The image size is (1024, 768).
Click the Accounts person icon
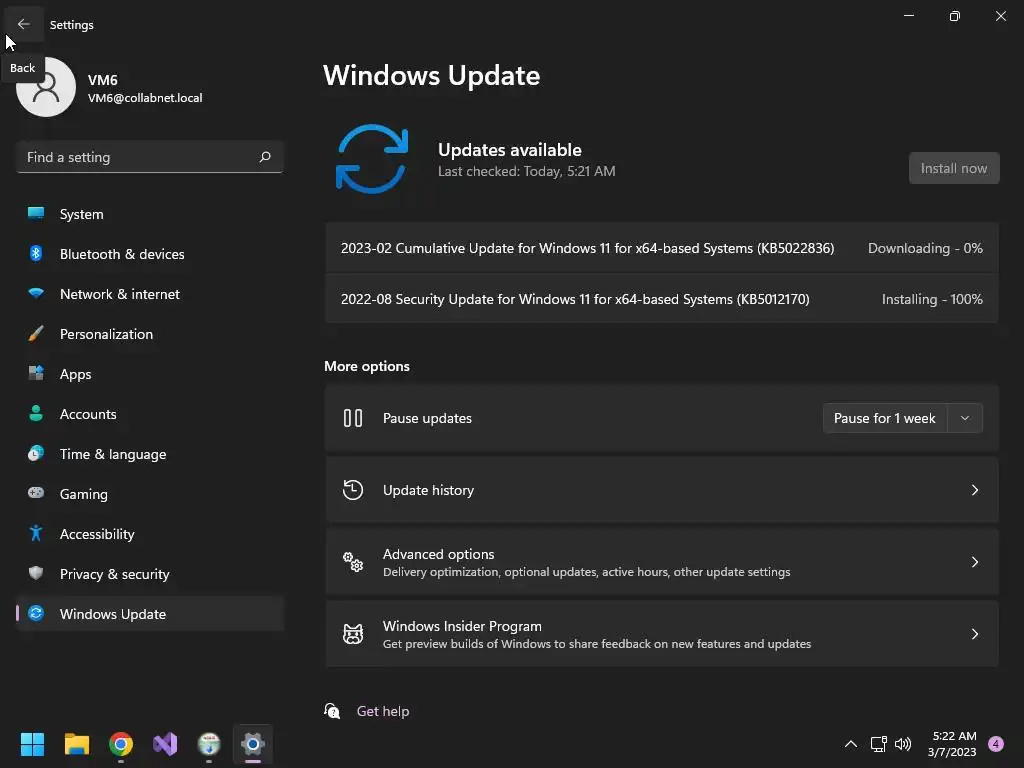[x=36, y=413]
